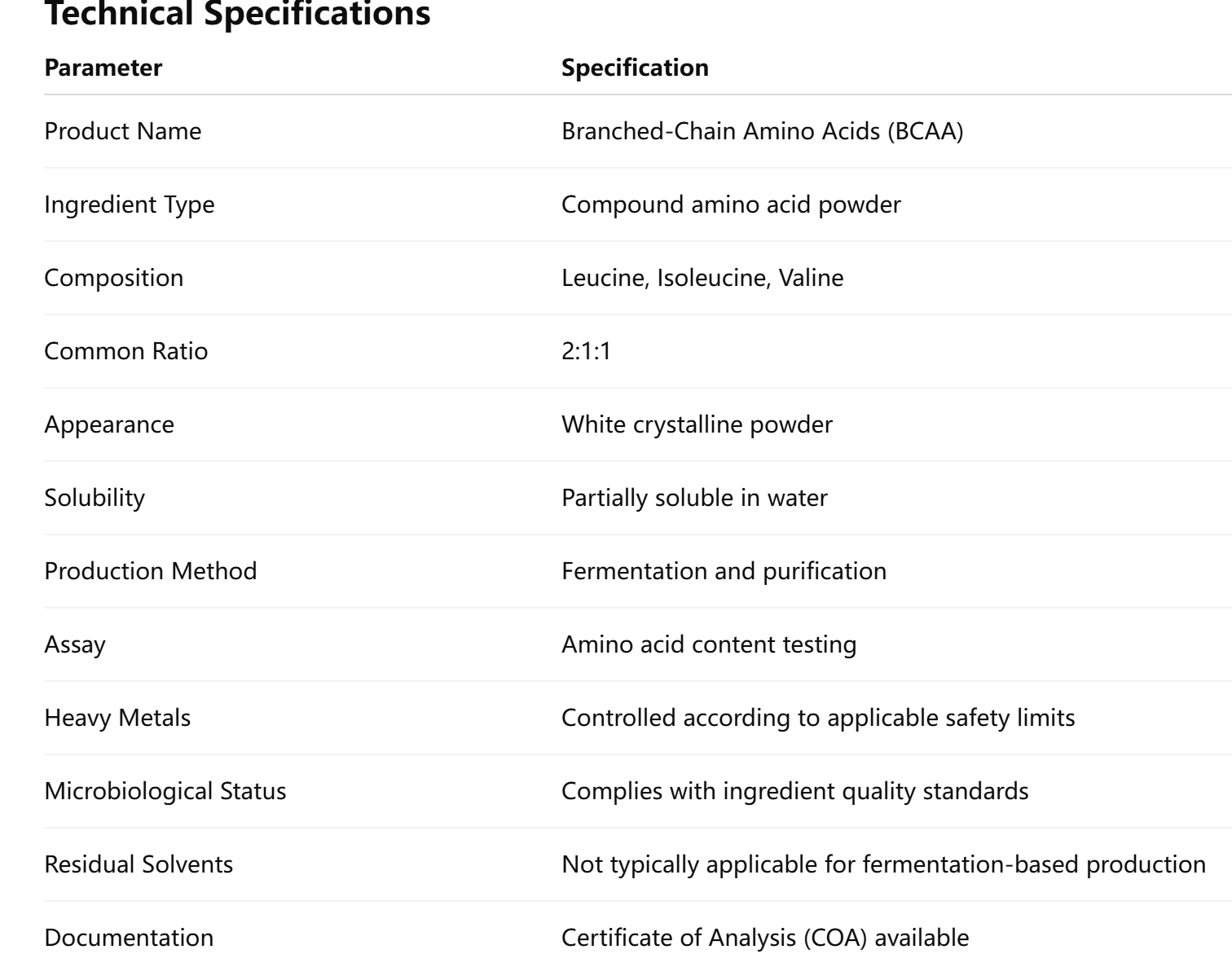The width and height of the screenshot is (1232, 976).
Task: Click the Microbiological Status label
Action: coord(165,791)
